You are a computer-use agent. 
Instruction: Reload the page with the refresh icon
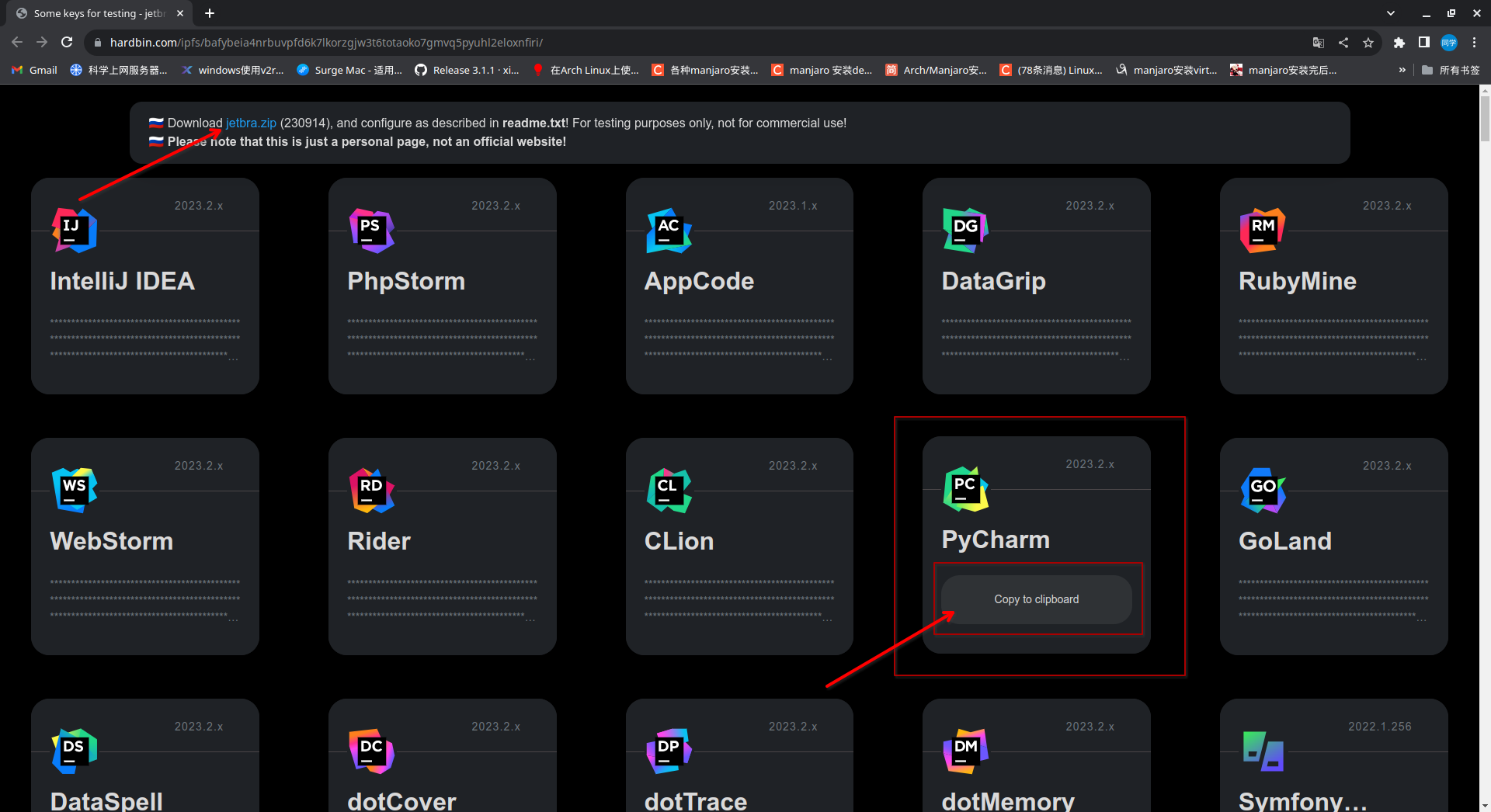pos(68,43)
